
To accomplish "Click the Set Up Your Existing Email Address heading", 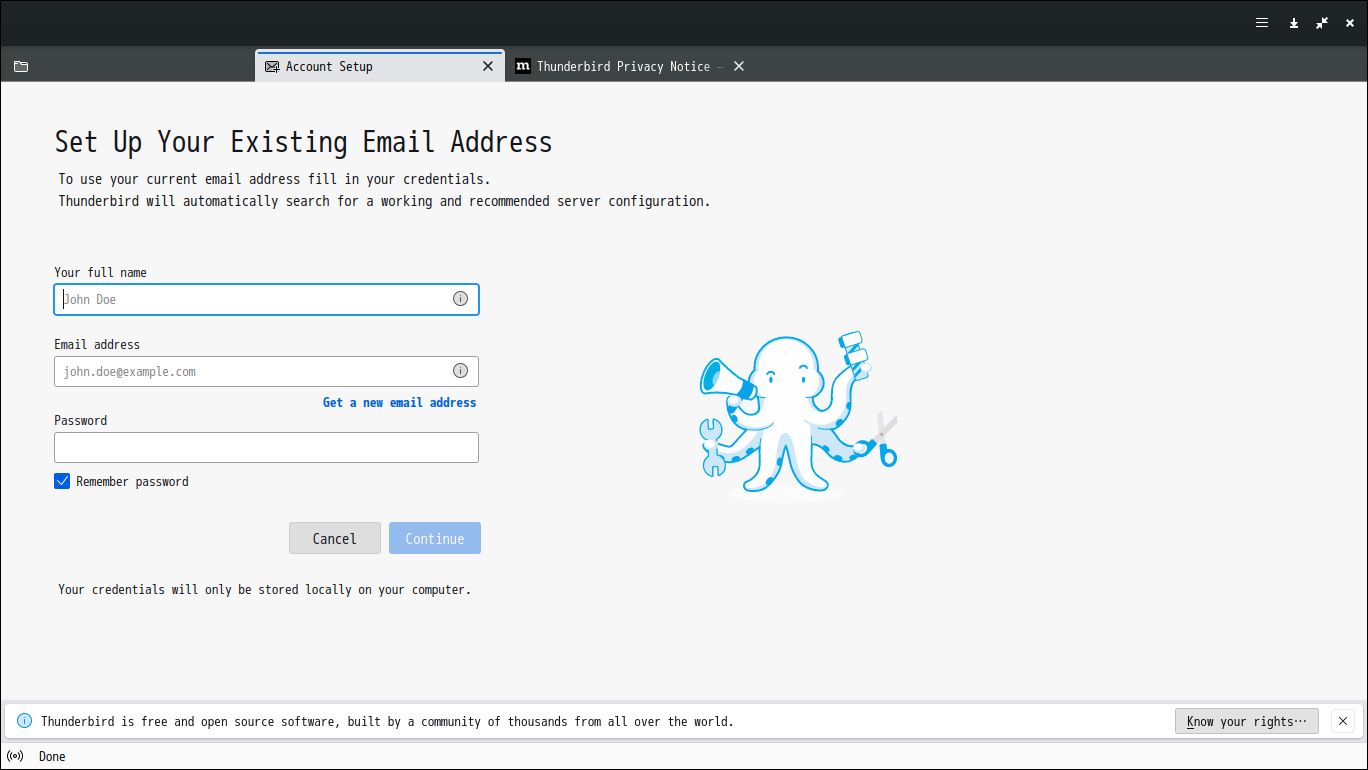I will 303,142.
